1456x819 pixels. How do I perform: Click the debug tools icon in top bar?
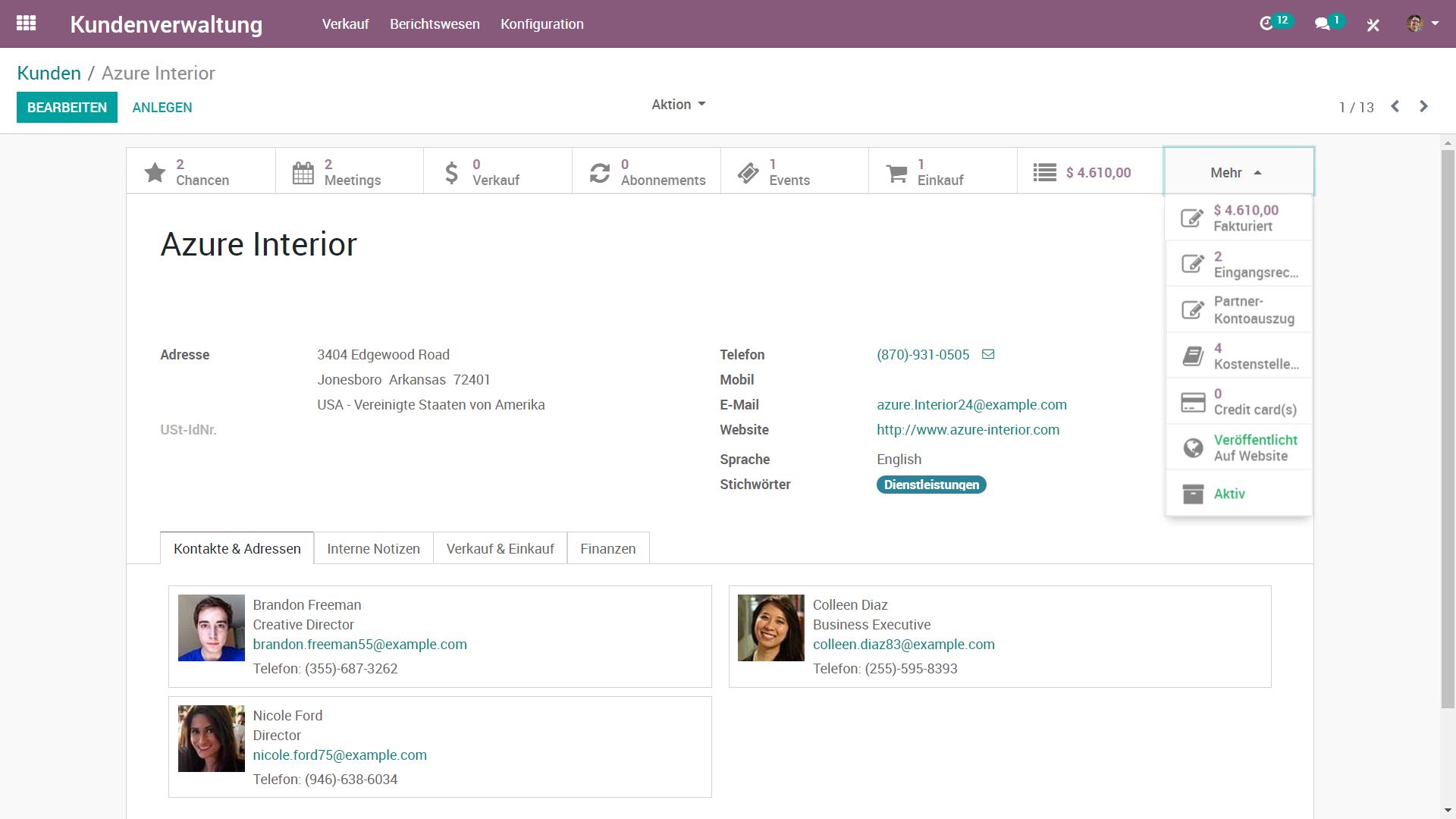click(1373, 25)
